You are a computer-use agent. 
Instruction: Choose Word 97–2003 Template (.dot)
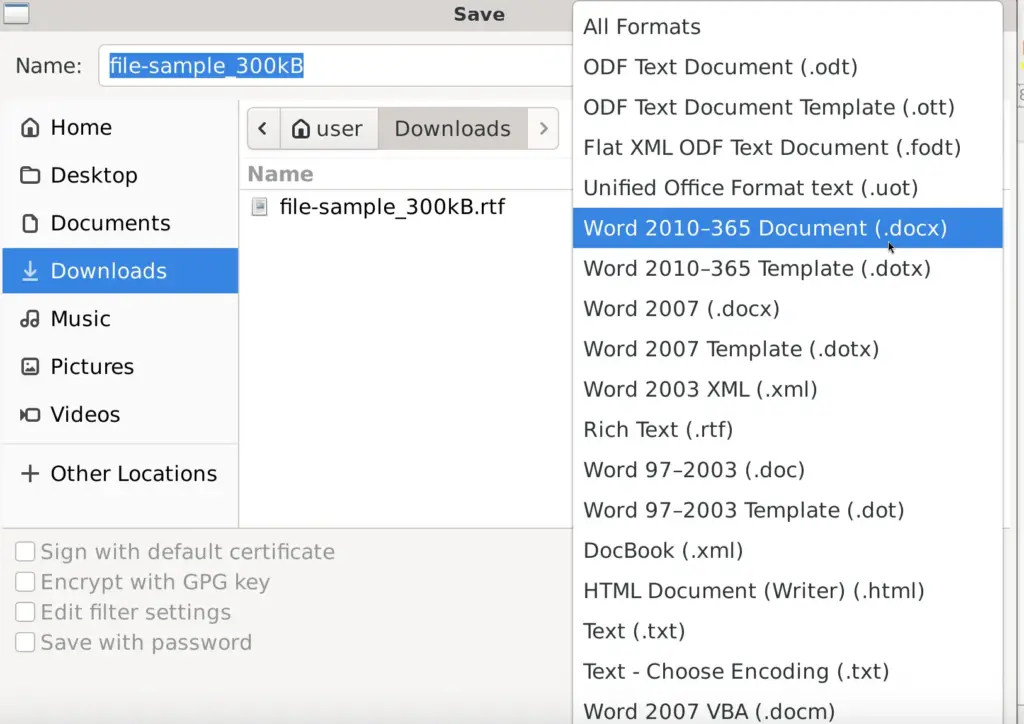point(788,510)
